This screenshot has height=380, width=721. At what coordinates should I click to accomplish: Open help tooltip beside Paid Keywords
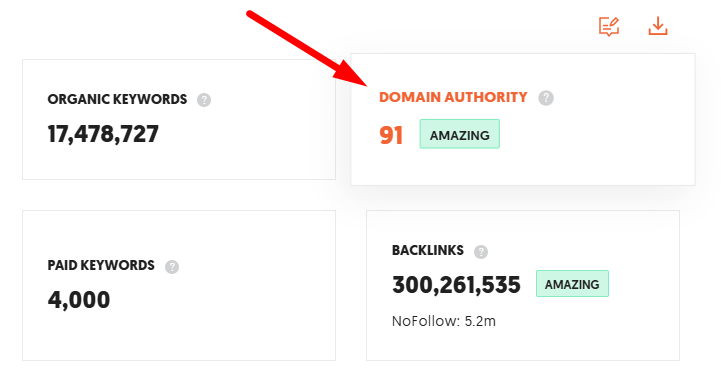(172, 266)
